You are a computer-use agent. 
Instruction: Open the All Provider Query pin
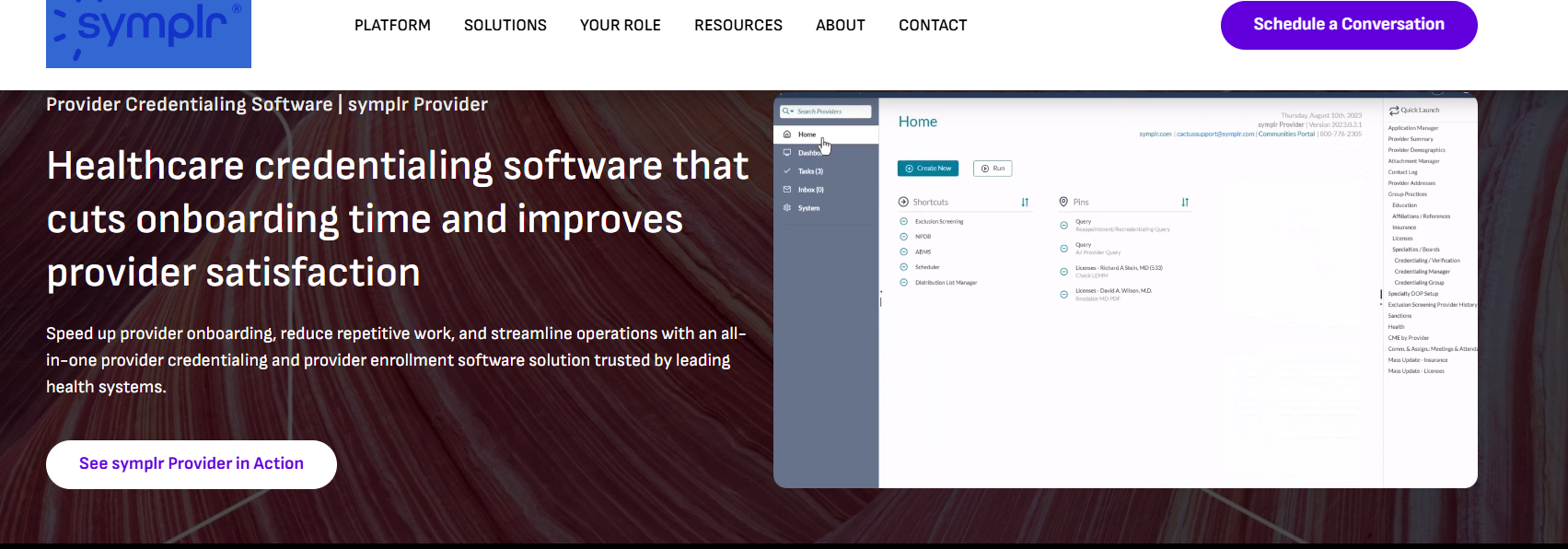tap(1098, 248)
